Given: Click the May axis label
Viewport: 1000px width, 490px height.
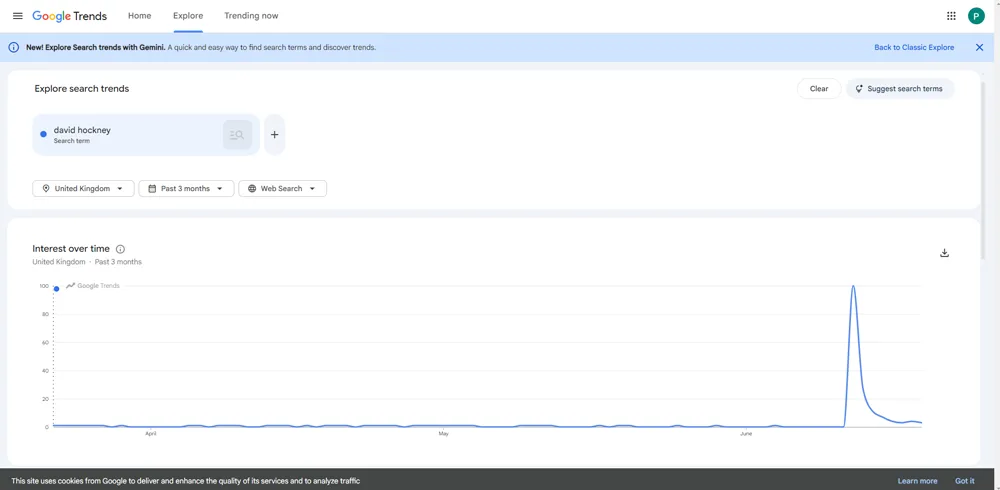Looking at the screenshot, I should point(443,434).
